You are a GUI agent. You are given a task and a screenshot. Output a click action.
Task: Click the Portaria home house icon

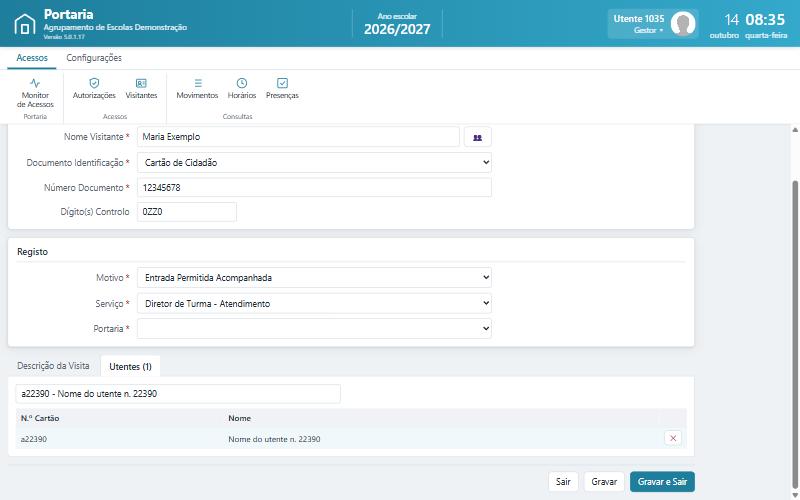tap(24, 24)
